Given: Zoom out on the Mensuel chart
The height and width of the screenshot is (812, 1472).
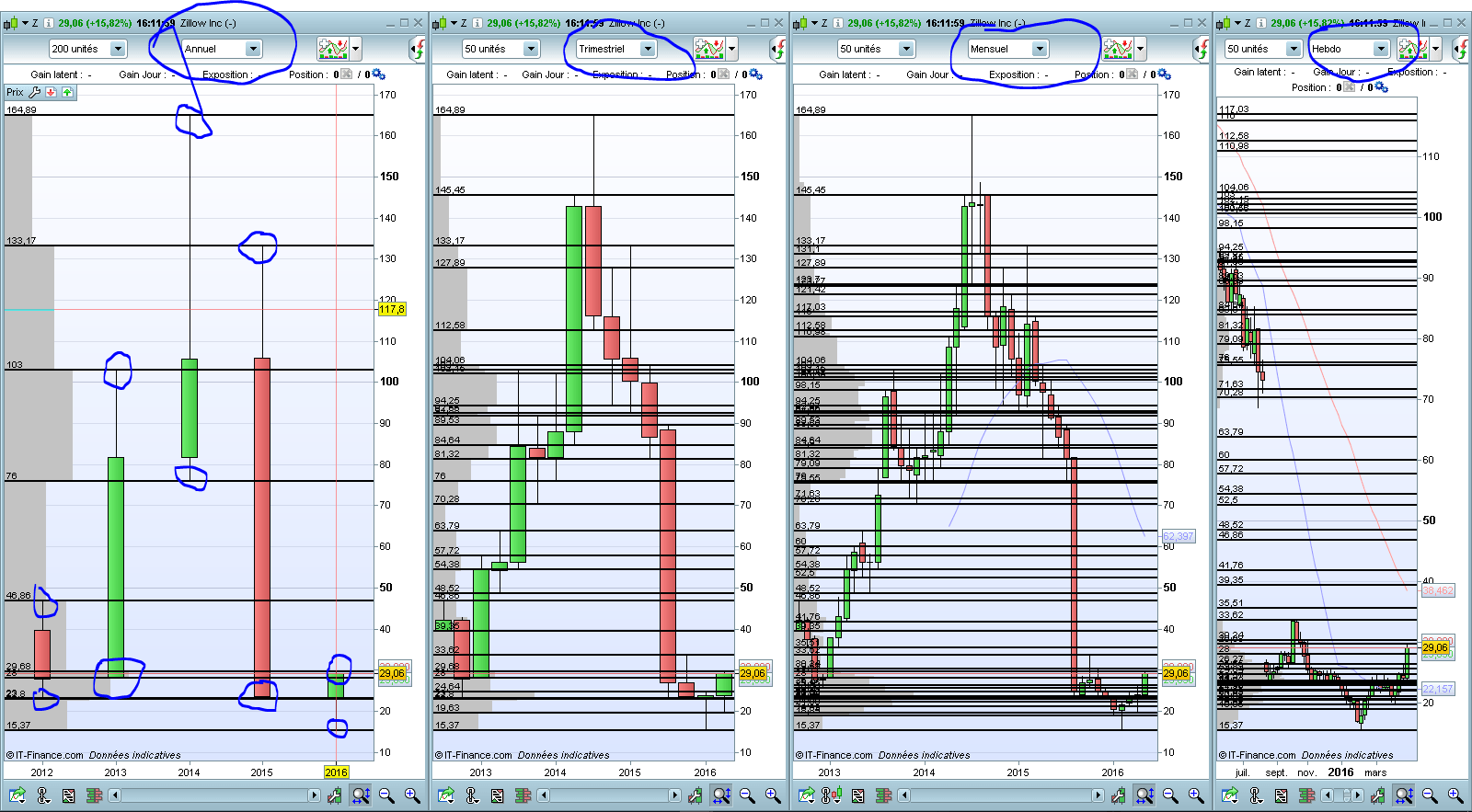Looking at the screenshot, I should click(x=1170, y=795).
